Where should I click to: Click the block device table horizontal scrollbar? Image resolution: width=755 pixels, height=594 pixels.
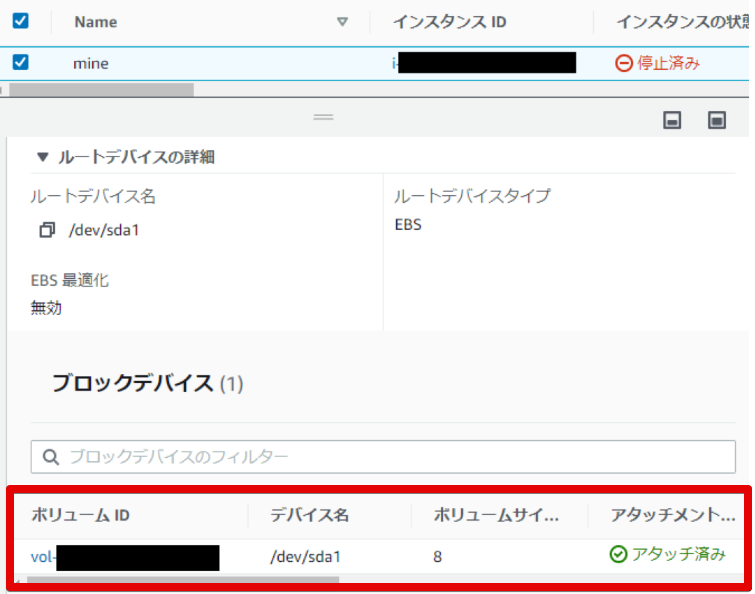(183, 580)
